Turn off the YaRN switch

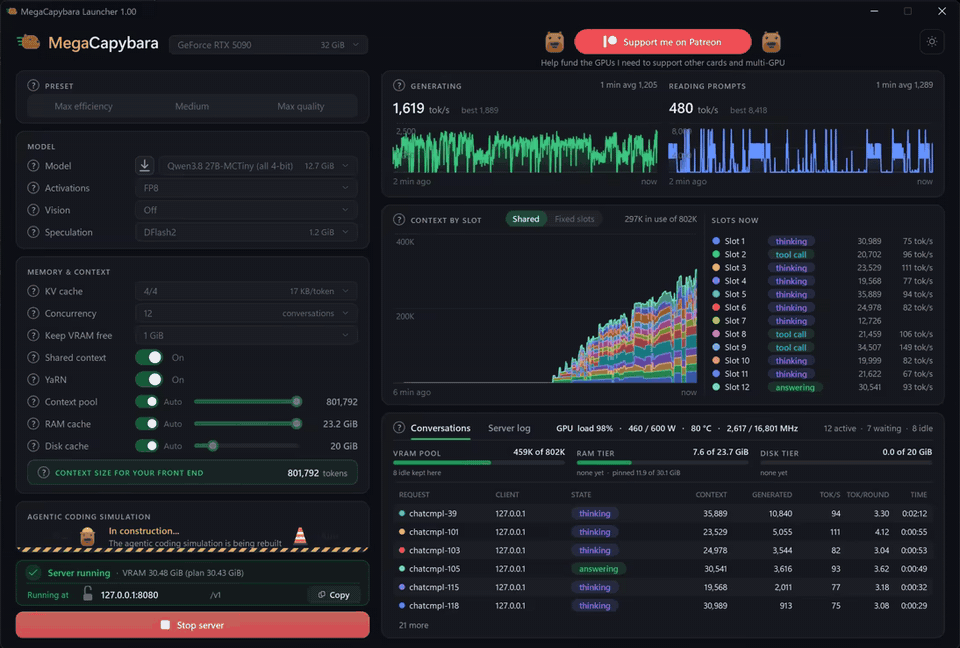click(149, 379)
